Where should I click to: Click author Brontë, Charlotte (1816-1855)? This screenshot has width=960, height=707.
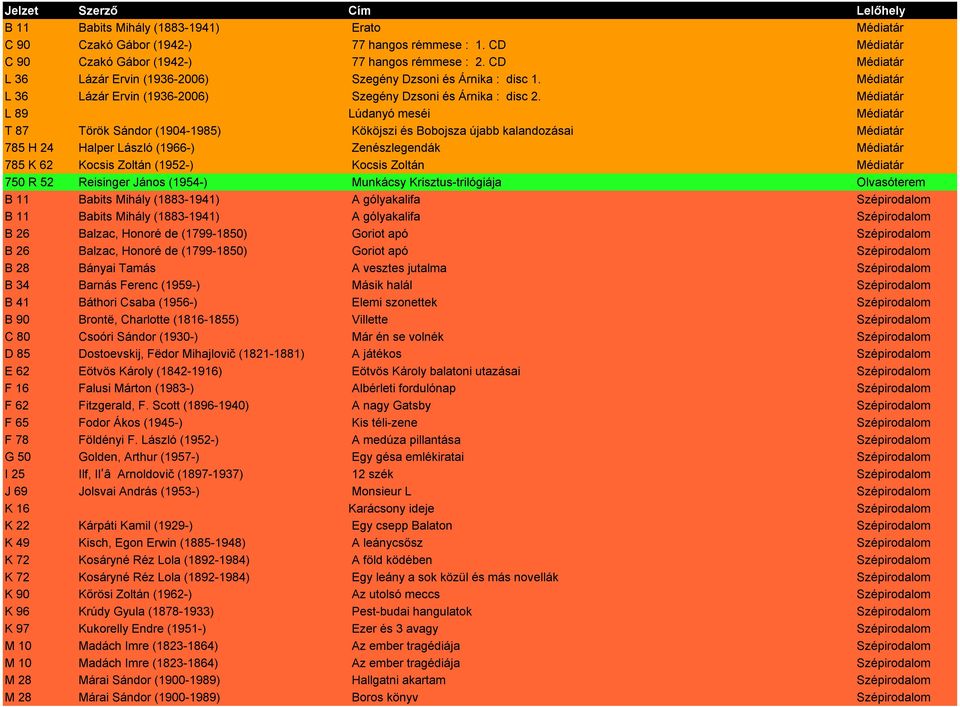click(159, 319)
